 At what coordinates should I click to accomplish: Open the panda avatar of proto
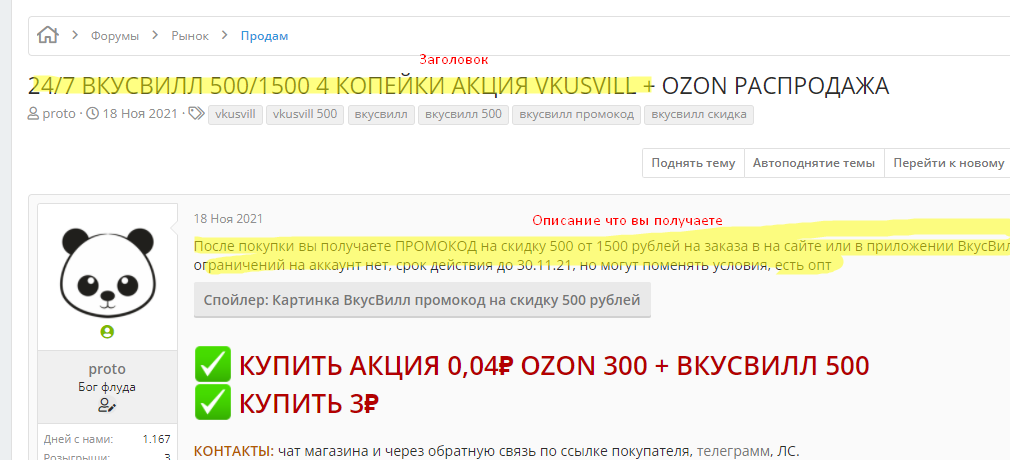[x=107, y=271]
